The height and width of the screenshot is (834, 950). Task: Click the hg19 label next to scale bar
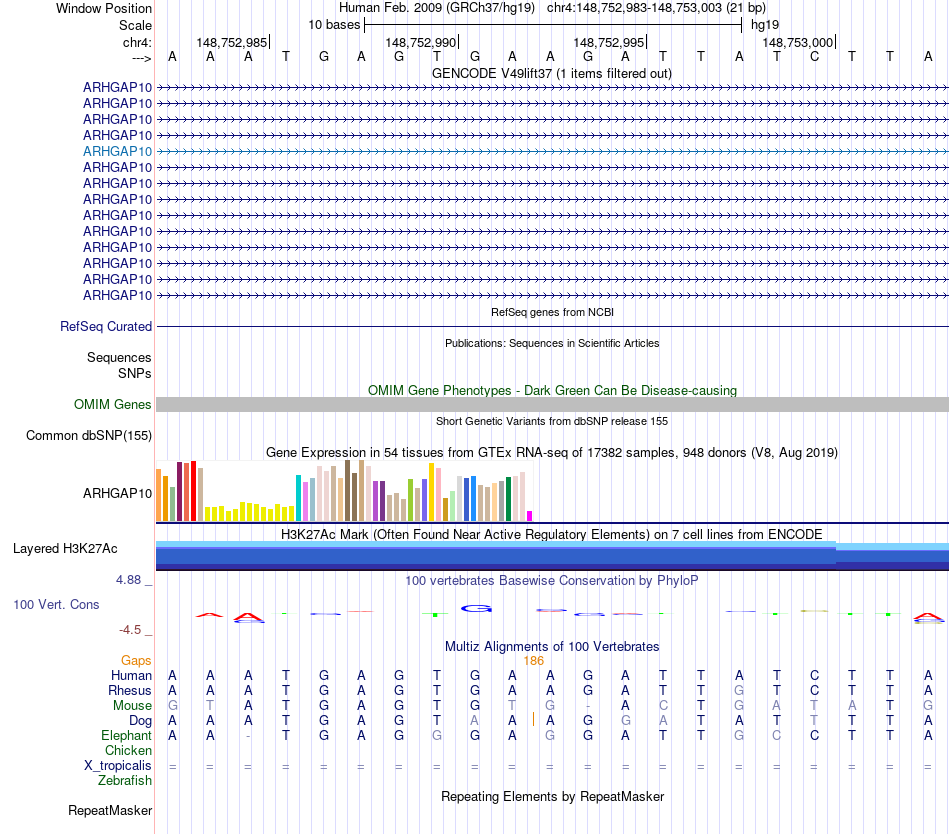coord(765,25)
